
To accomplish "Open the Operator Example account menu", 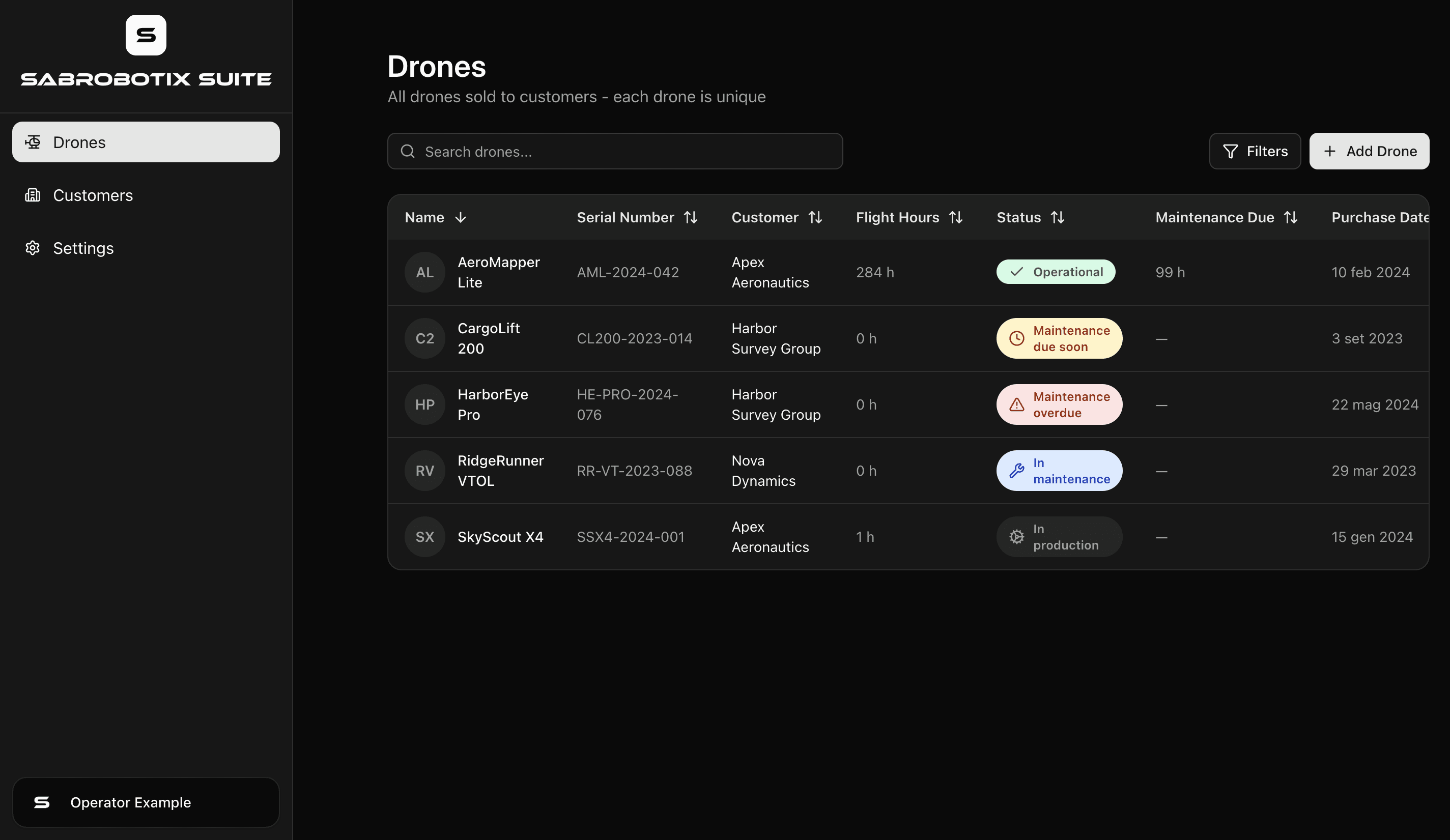I will coord(146,802).
